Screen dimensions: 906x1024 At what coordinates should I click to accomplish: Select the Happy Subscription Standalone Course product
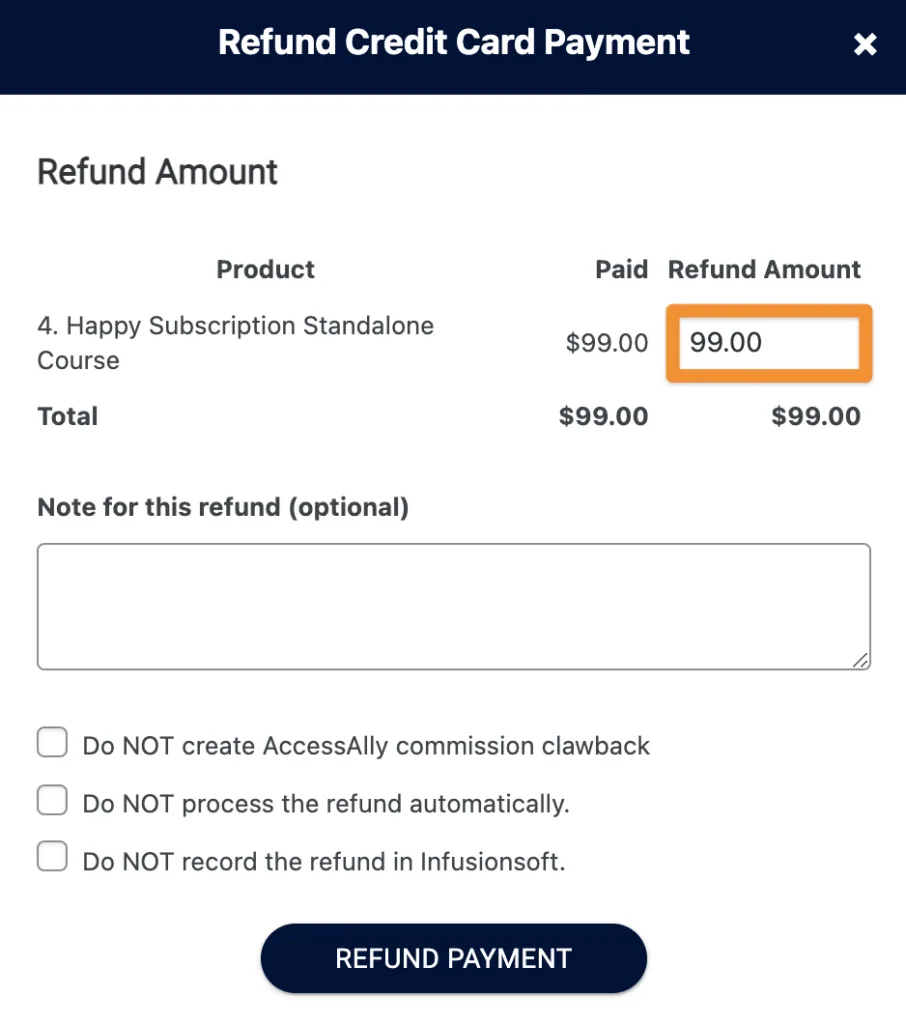236,343
